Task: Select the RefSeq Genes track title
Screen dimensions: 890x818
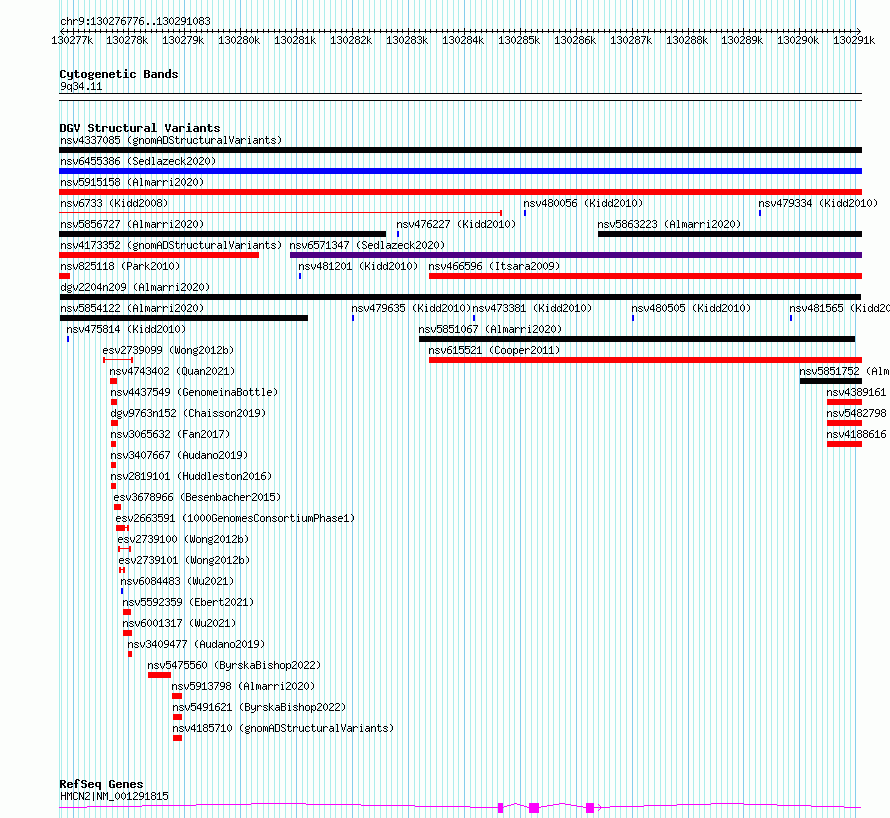Action: 101,785
